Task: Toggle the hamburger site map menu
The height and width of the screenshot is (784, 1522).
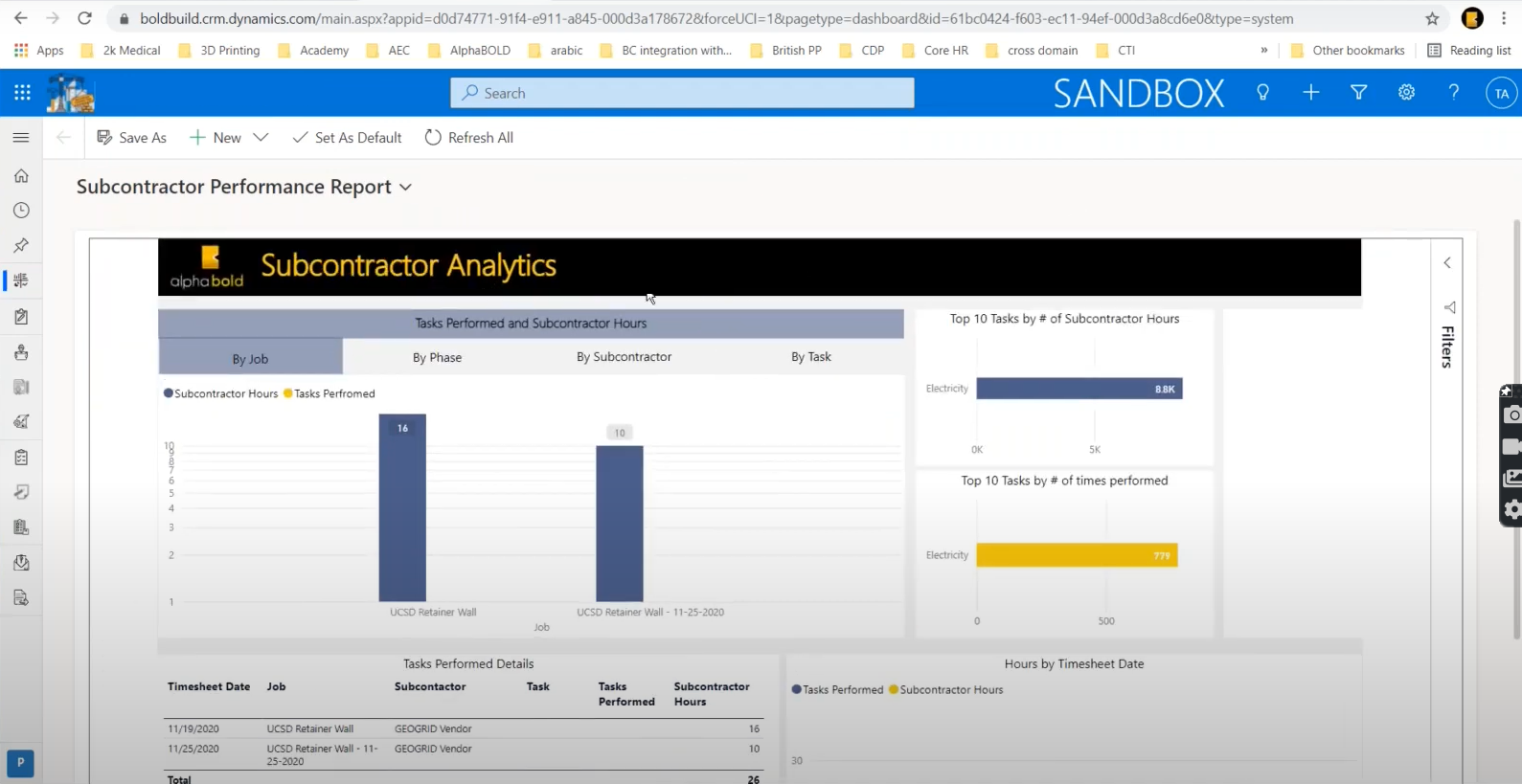Action: tap(21, 138)
